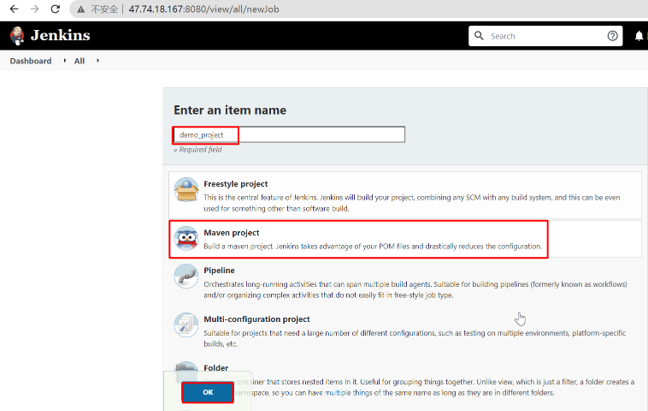The width and height of the screenshot is (648, 411).
Task: Reload the page with the refresh icon
Action: click(55, 9)
